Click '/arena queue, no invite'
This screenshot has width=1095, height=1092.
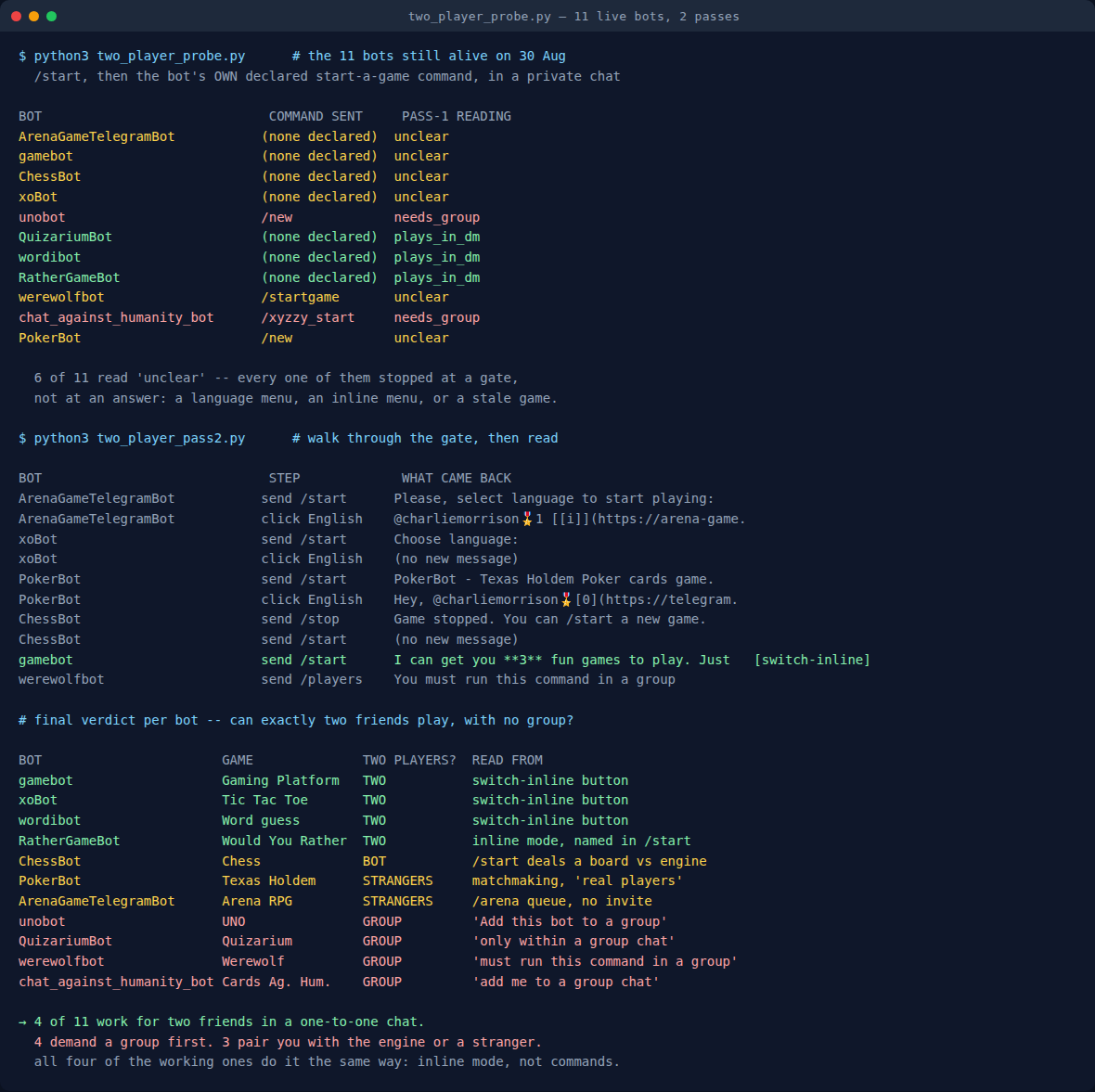click(x=562, y=901)
